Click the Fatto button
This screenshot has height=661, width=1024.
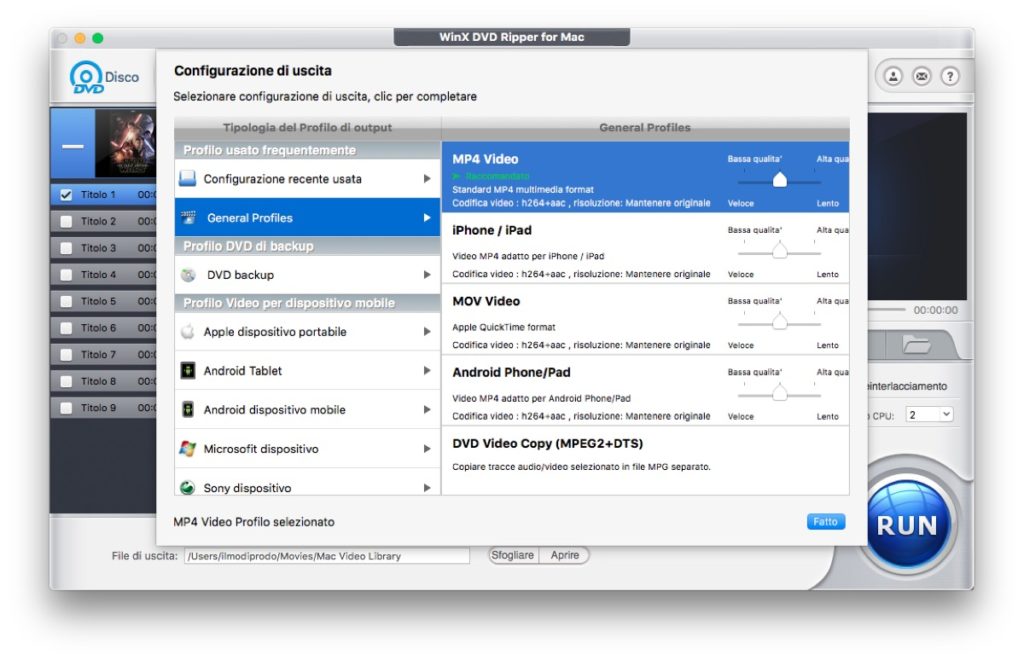coord(825,522)
